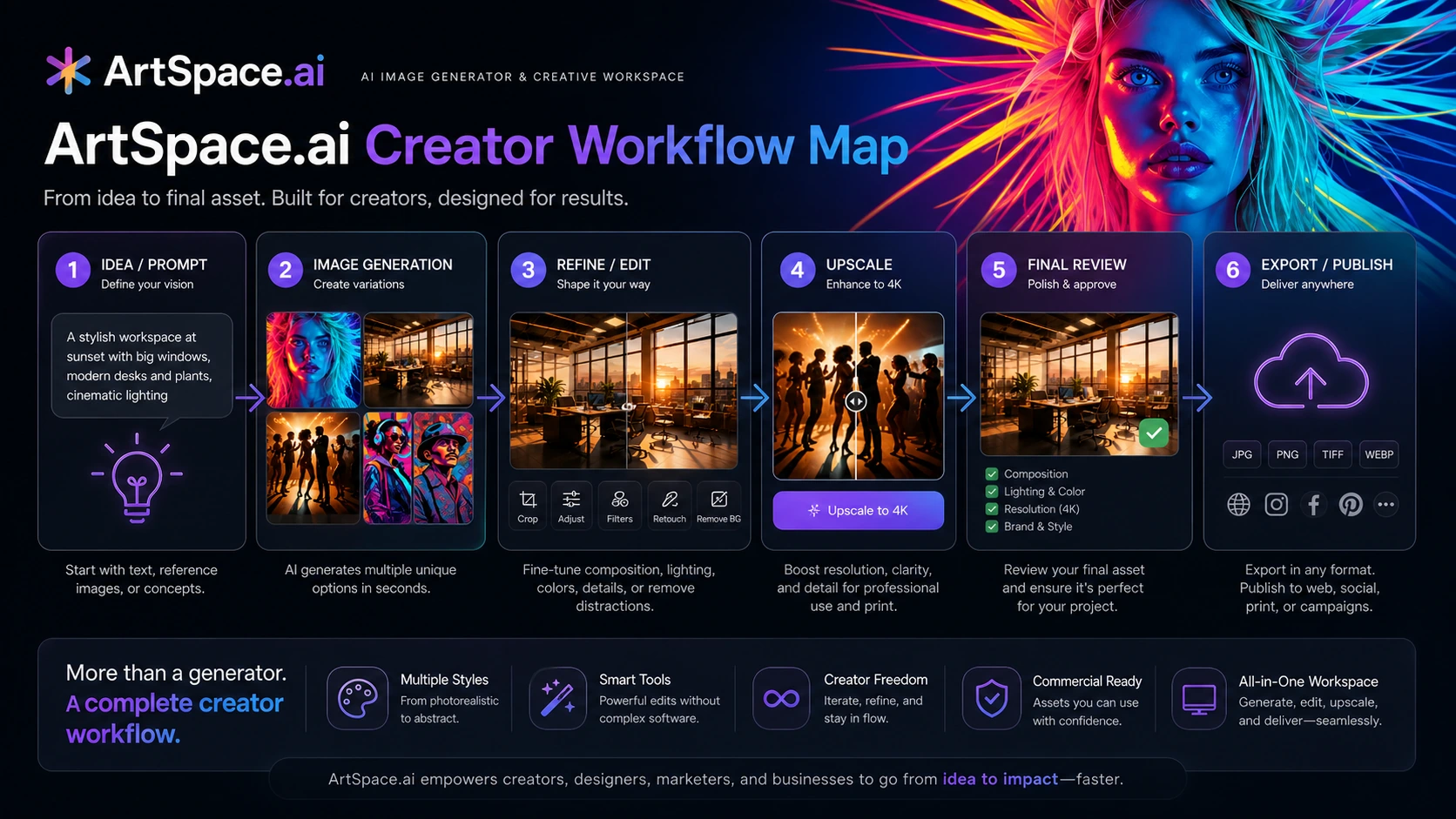Click the 'Creator Freedom' feature title

876,680
